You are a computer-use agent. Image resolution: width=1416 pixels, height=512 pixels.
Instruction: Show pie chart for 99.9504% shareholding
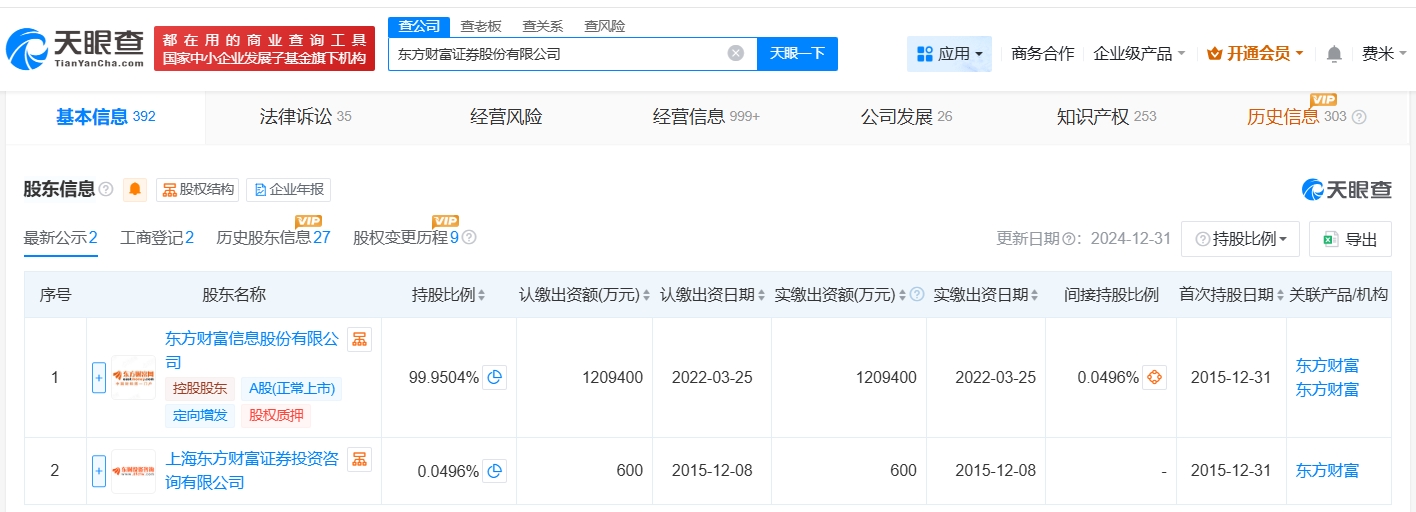(494, 377)
